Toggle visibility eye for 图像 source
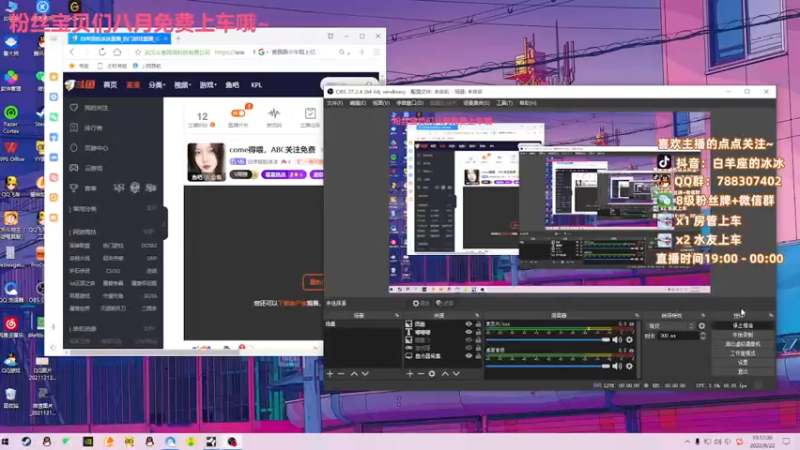Screen dimensions: 800x450 click(x=468, y=324)
